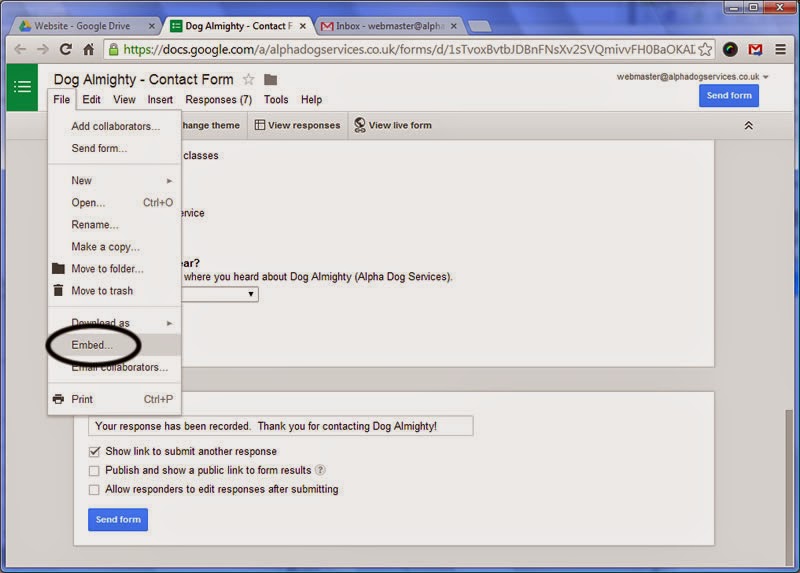This screenshot has width=800, height=573.
Task: Select Make a copy... menu item
Action: pyautogui.click(x=114, y=246)
